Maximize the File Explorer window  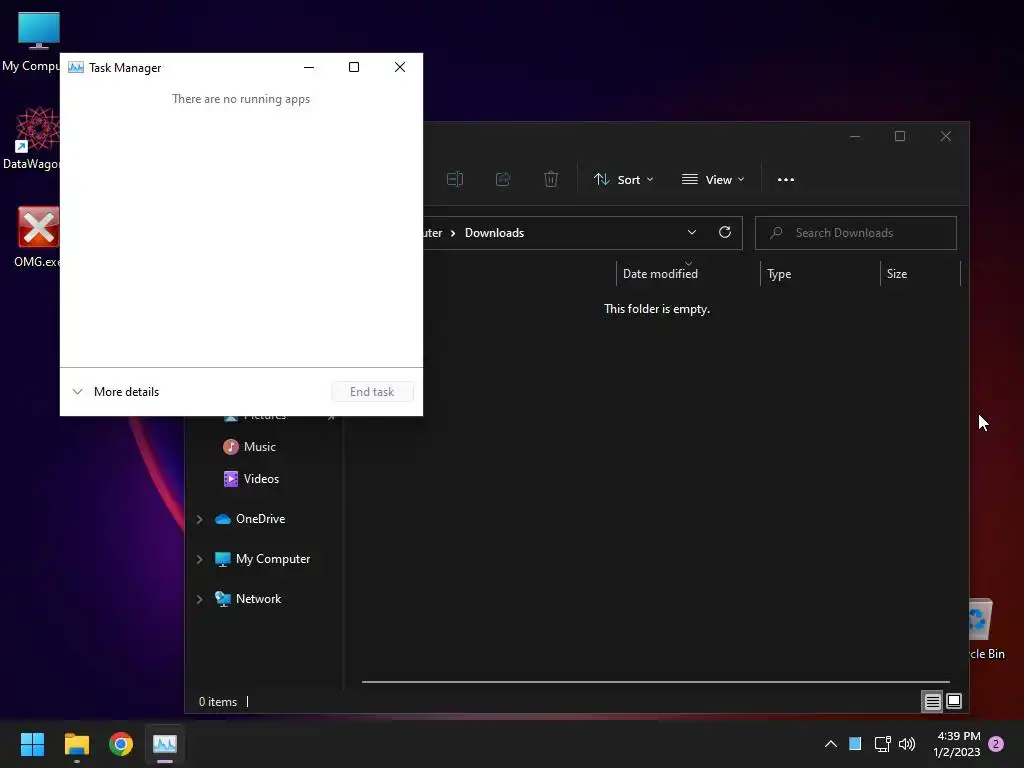[x=900, y=136]
